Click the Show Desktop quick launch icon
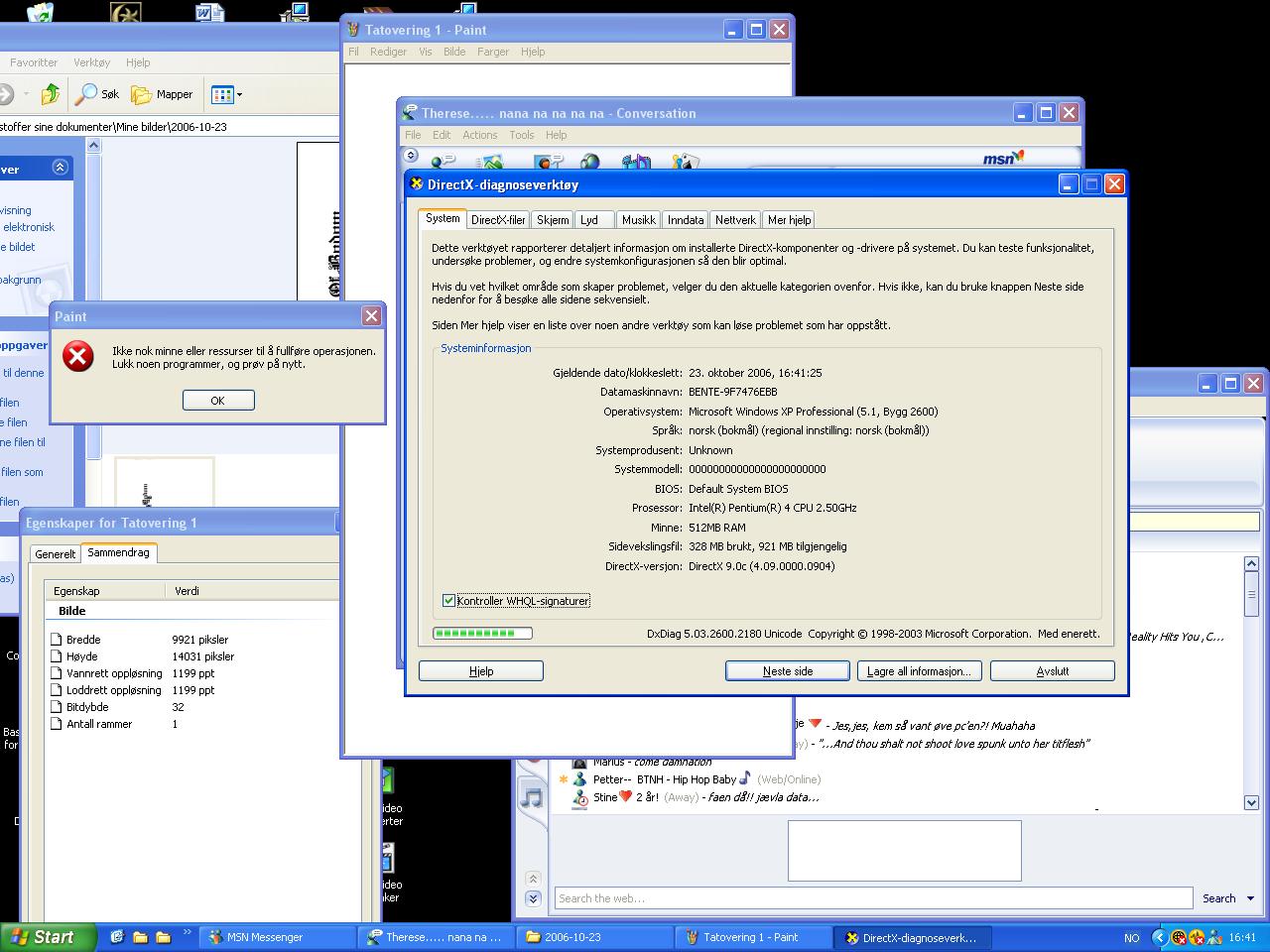This screenshot has height=952, width=1270. pyautogui.click(x=116, y=936)
